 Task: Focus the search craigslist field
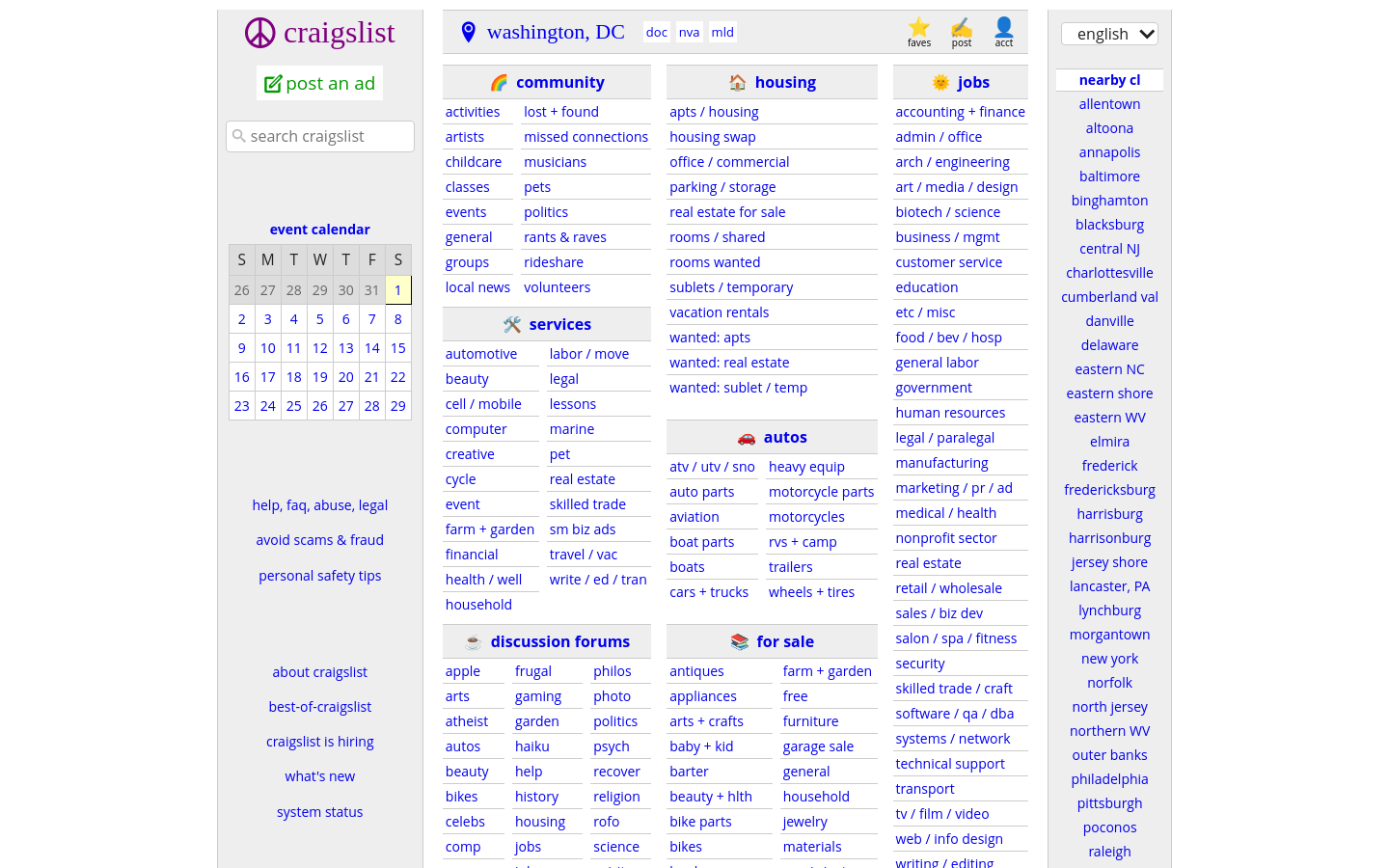tap(320, 136)
